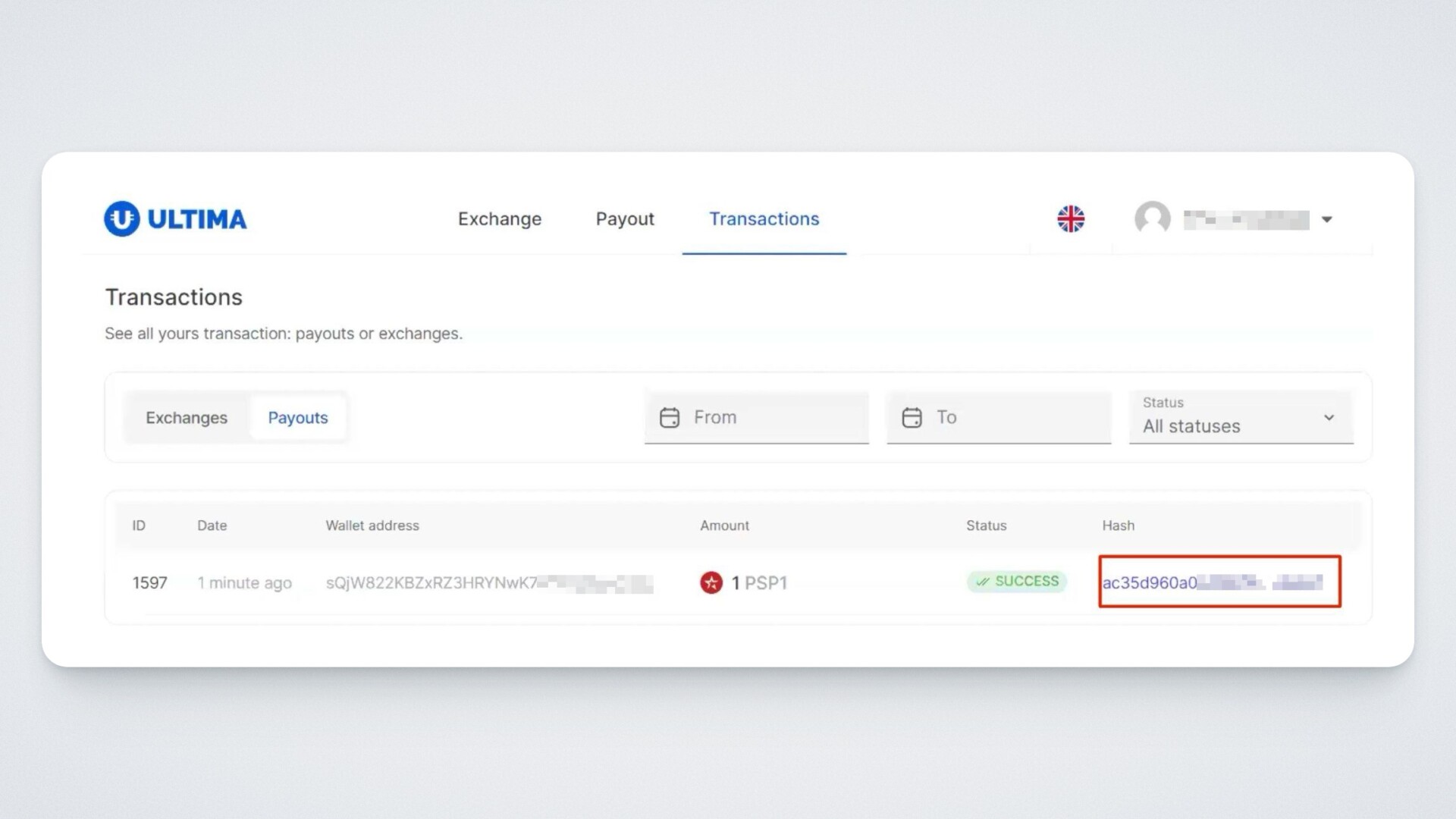Screen dimensions: 1456x819
Task: Click the user avatar icon
Action: point(1152,219)
